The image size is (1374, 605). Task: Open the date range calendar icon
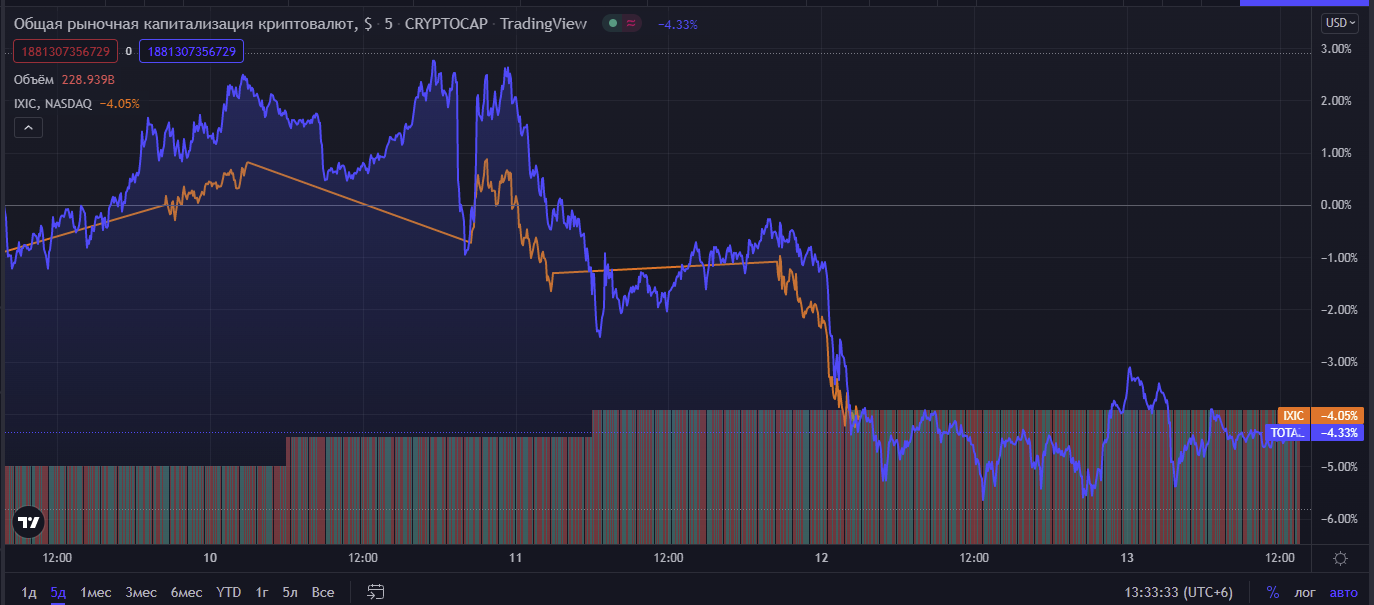(x=376, y=592)
